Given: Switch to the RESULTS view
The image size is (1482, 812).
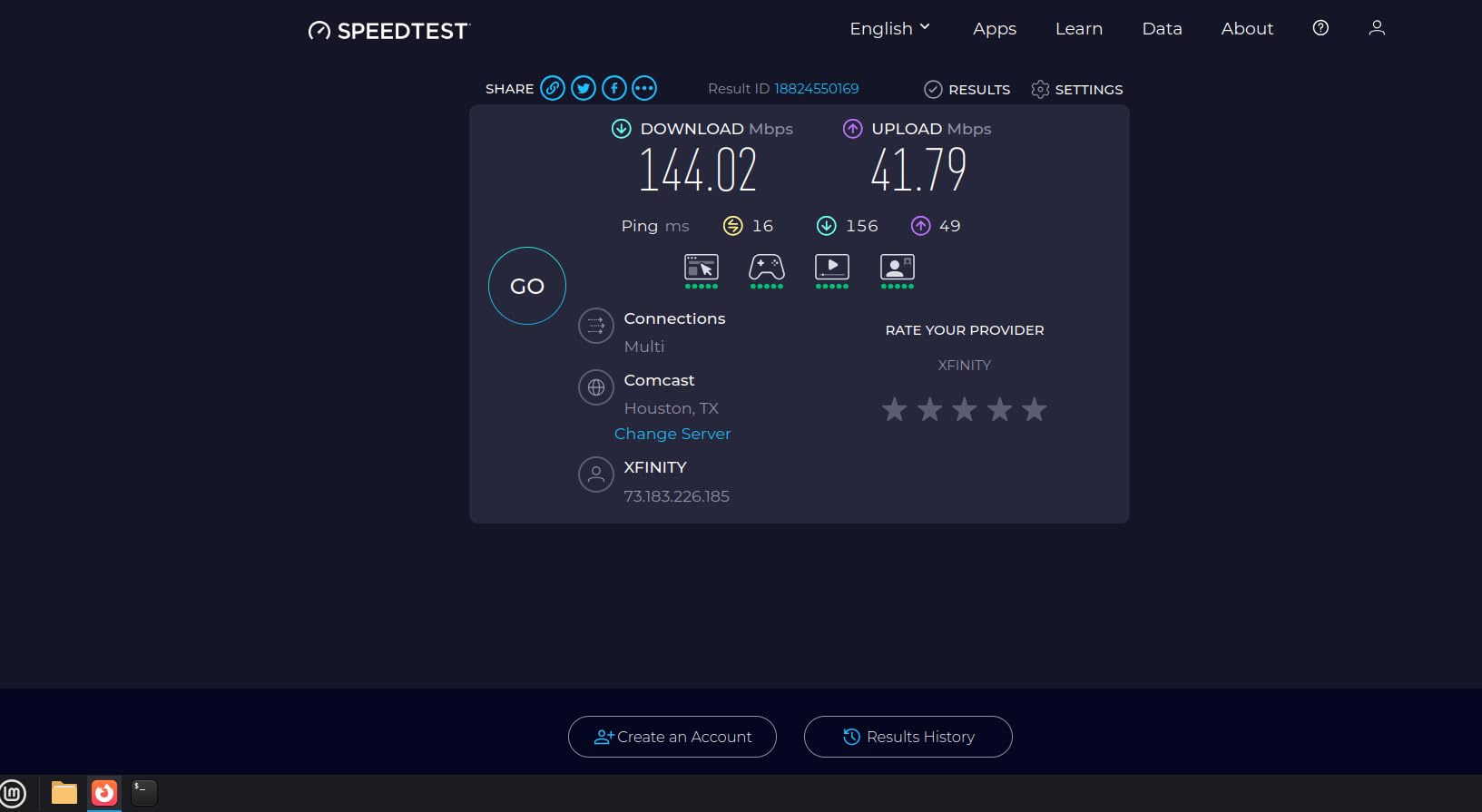Looking at the screenshot, I should pos(967,89).
